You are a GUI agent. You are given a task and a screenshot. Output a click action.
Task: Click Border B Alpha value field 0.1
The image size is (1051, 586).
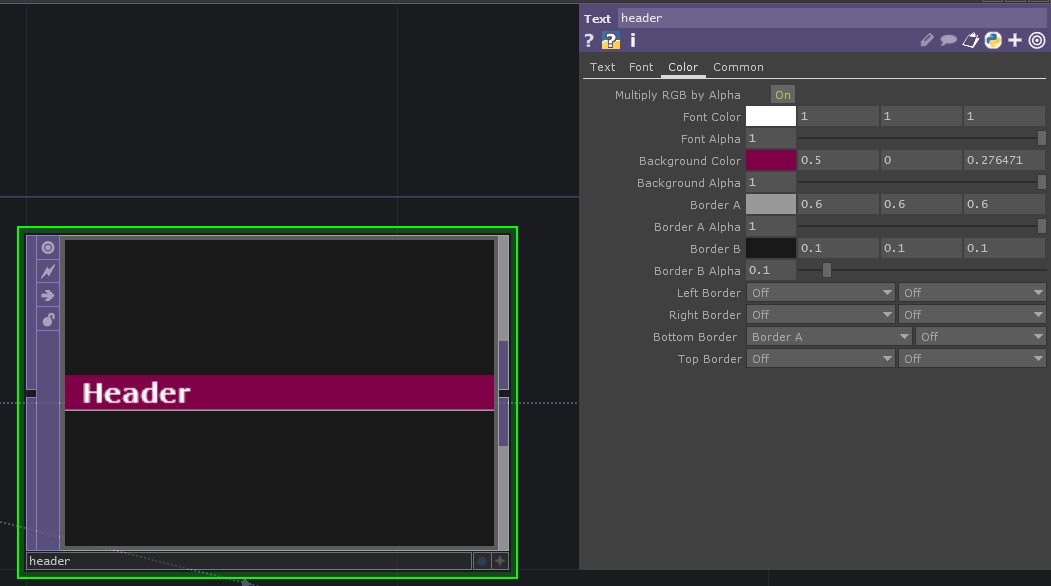[x=771, y=270]
